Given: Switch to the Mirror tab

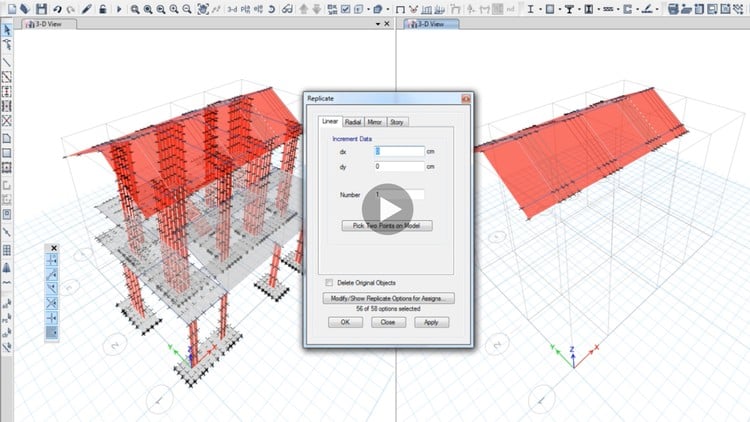Looking at the screenshot, I should click(375, 122).
